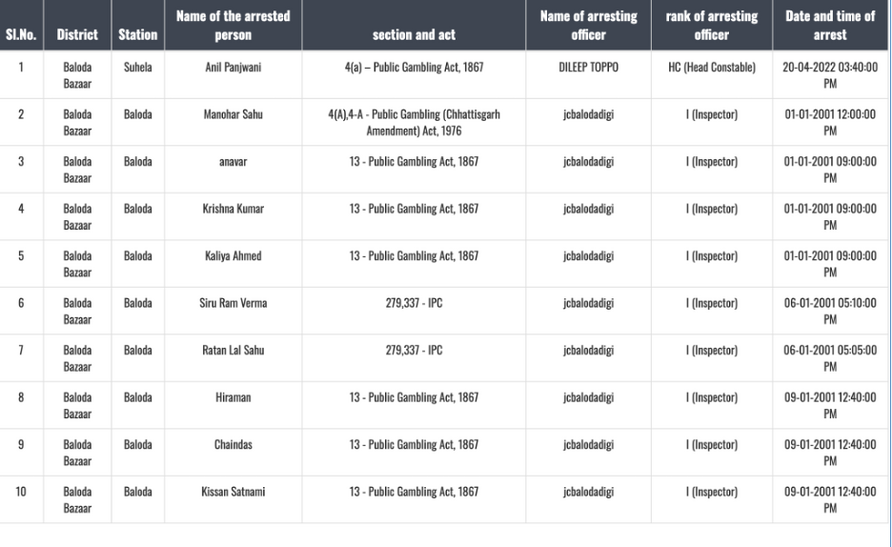Click the Suhela station cell

click(x=138, y=67)
